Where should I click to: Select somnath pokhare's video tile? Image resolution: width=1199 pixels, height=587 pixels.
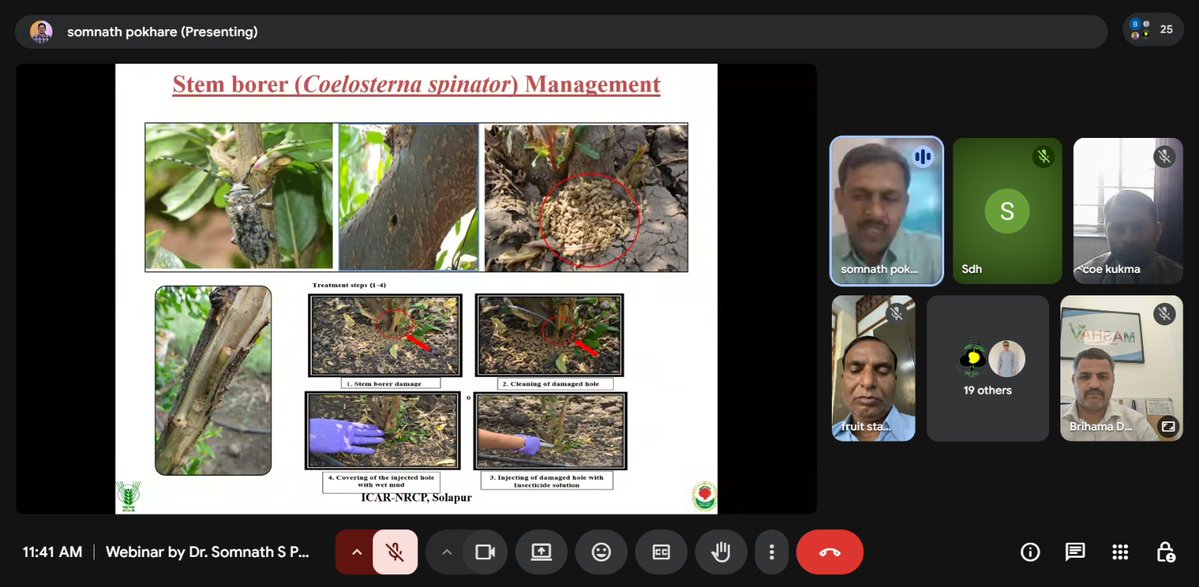point(887,211)
